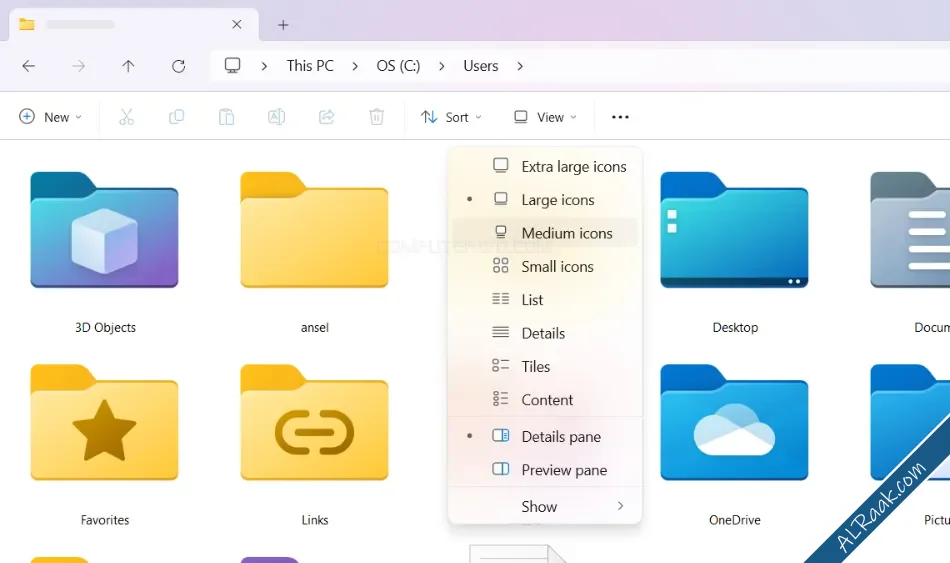The width and height of the screenshot is (950, 563).
Task: Switch to Tiles view
Action: [x=545, y=366]
